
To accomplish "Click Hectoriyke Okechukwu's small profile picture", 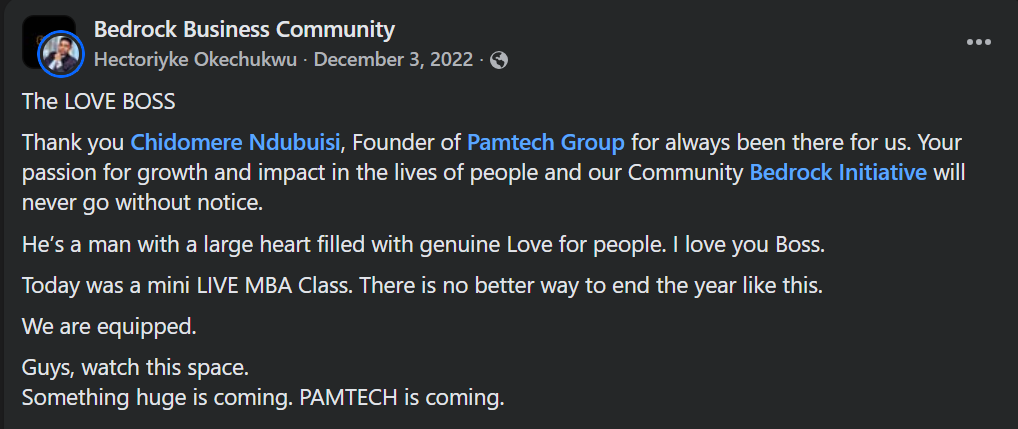I will [x=60, y=54].
